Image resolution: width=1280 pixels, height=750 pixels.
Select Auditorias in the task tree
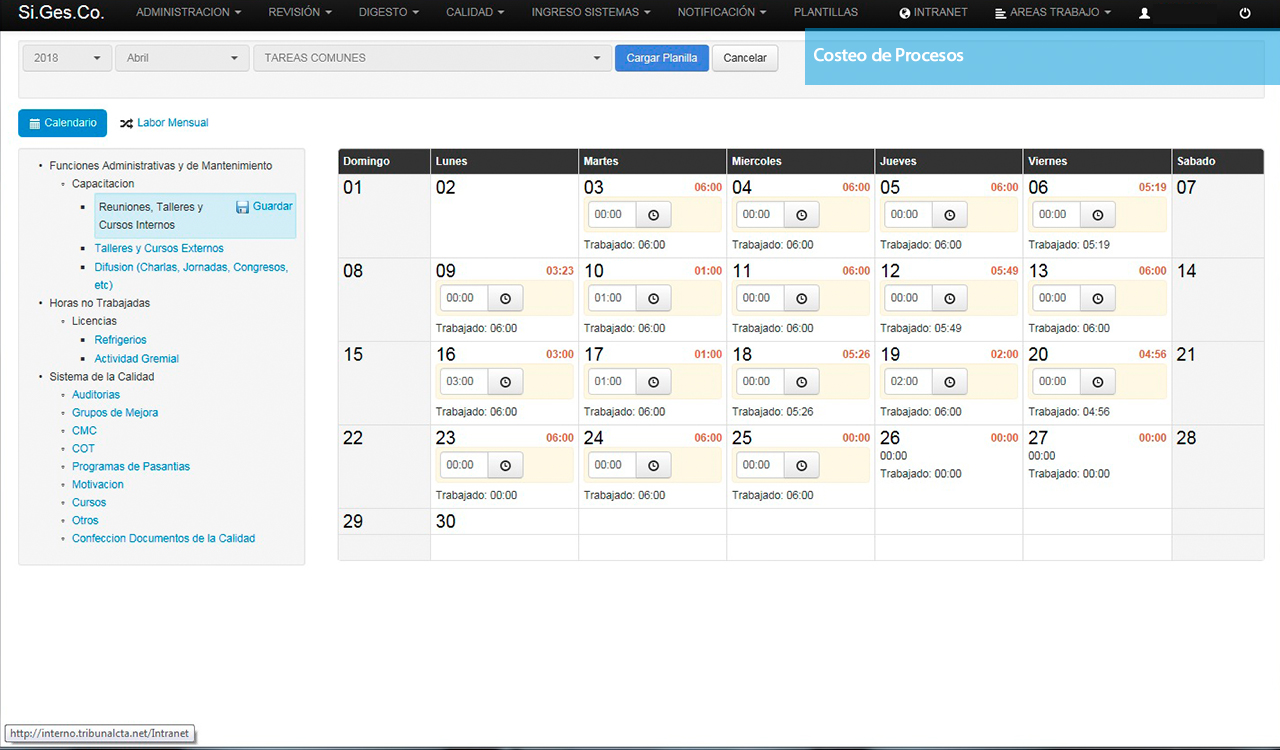[x=96, y=395]
